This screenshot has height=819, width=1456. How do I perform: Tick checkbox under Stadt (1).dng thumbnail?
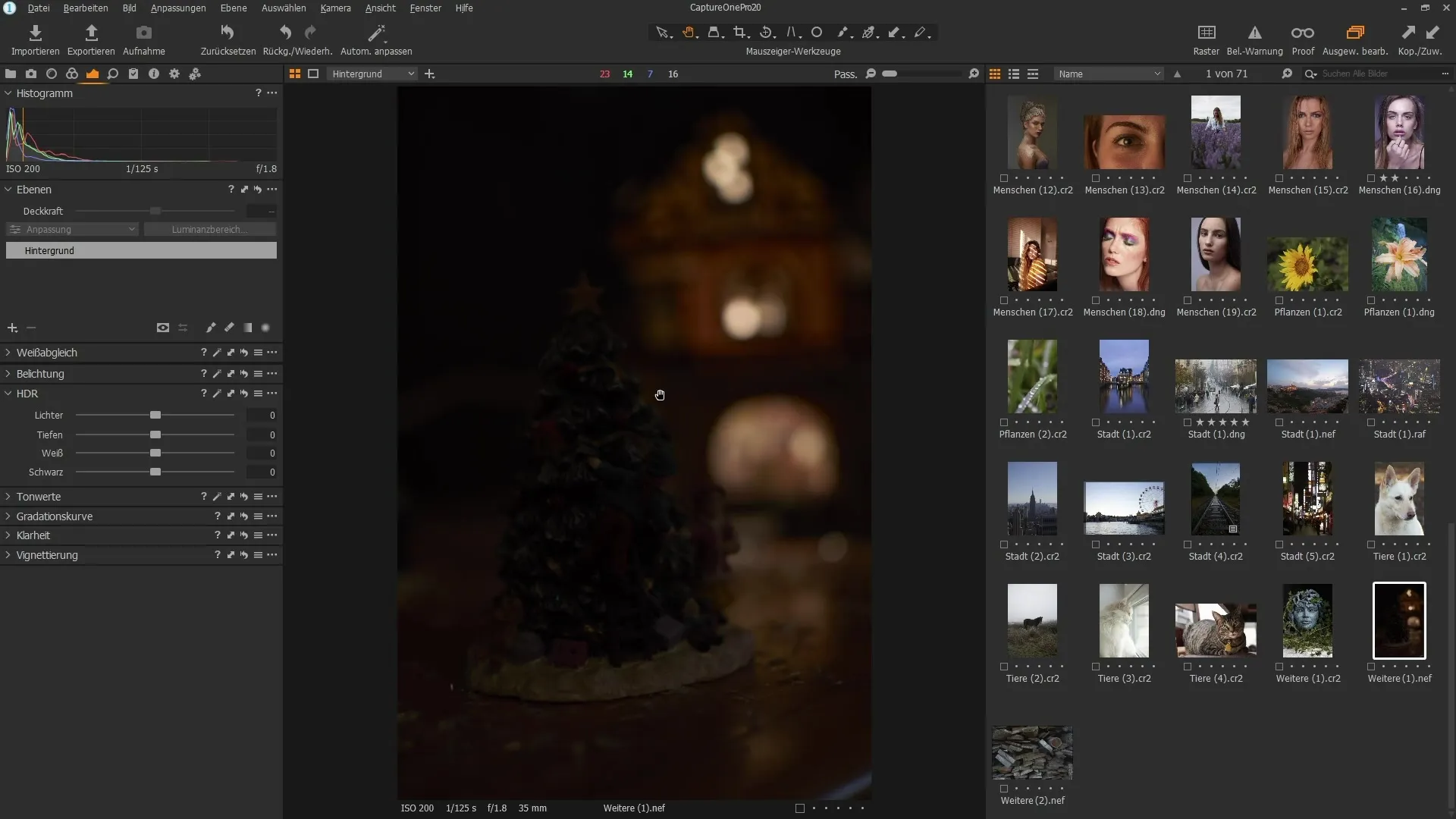click(x=1188, y=422)
